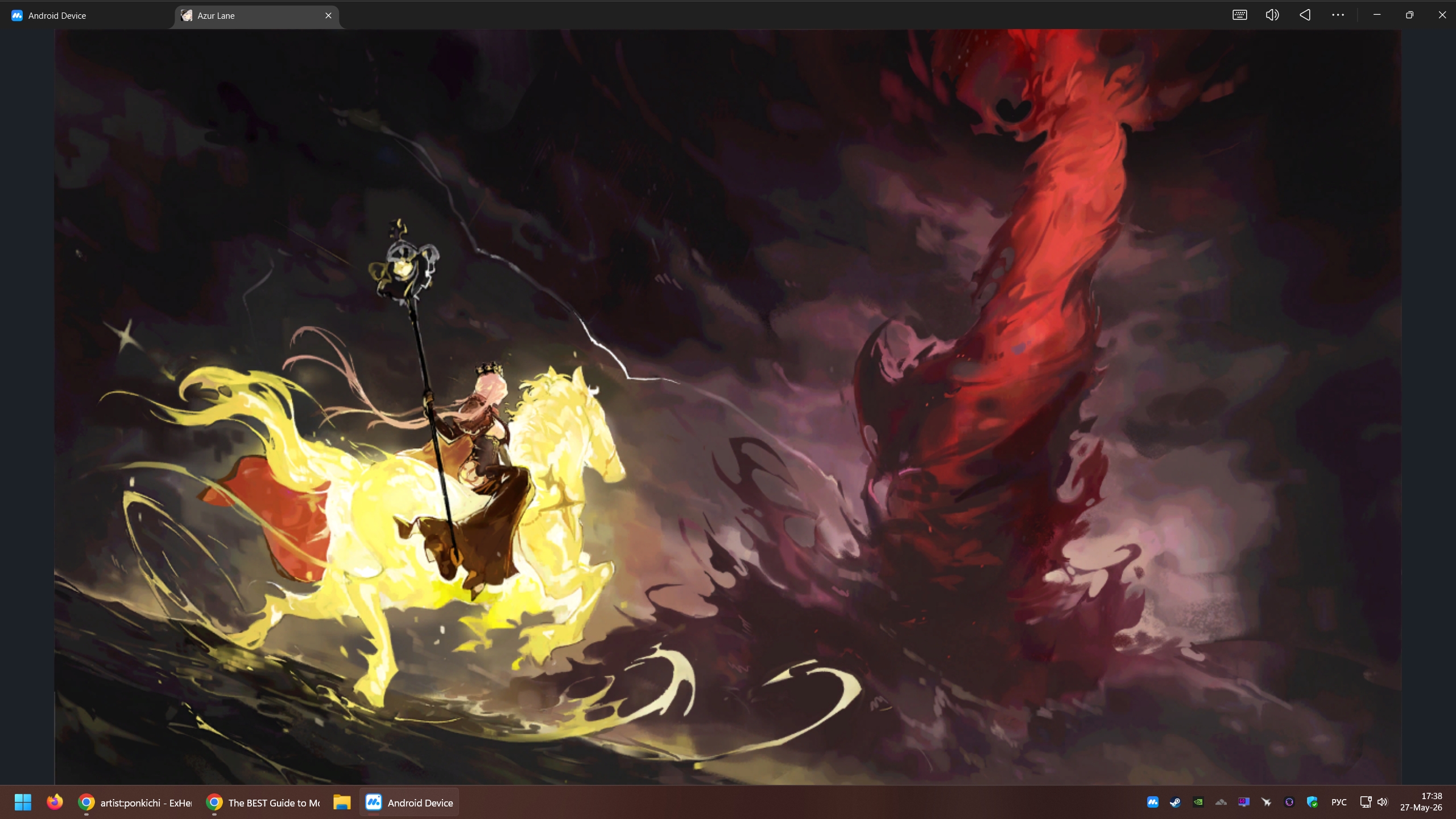Switch to Chrome window 'The BEST Guide to M'
Screen dimensions: 1456x819
(263, 803)
